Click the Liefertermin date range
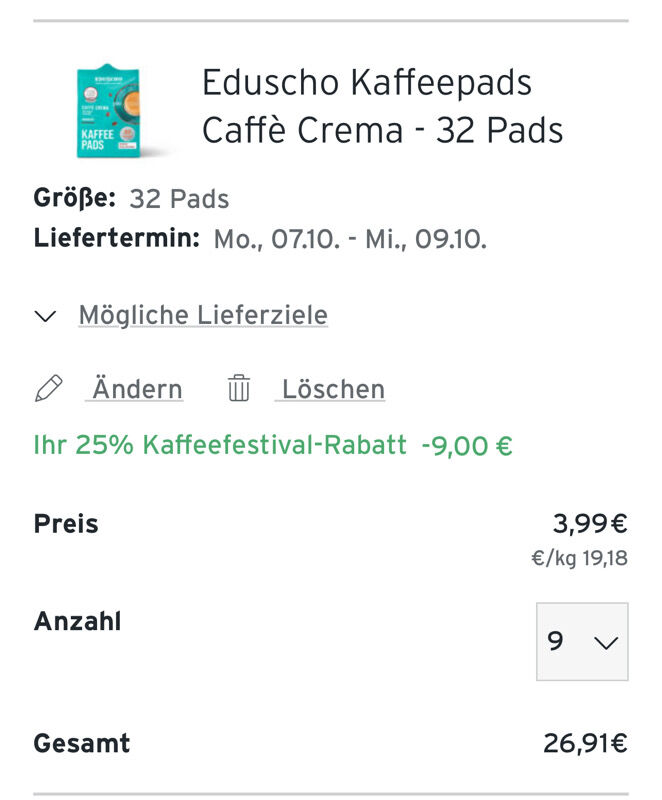This screenshot has width=662, height=800. pos(350,239)
